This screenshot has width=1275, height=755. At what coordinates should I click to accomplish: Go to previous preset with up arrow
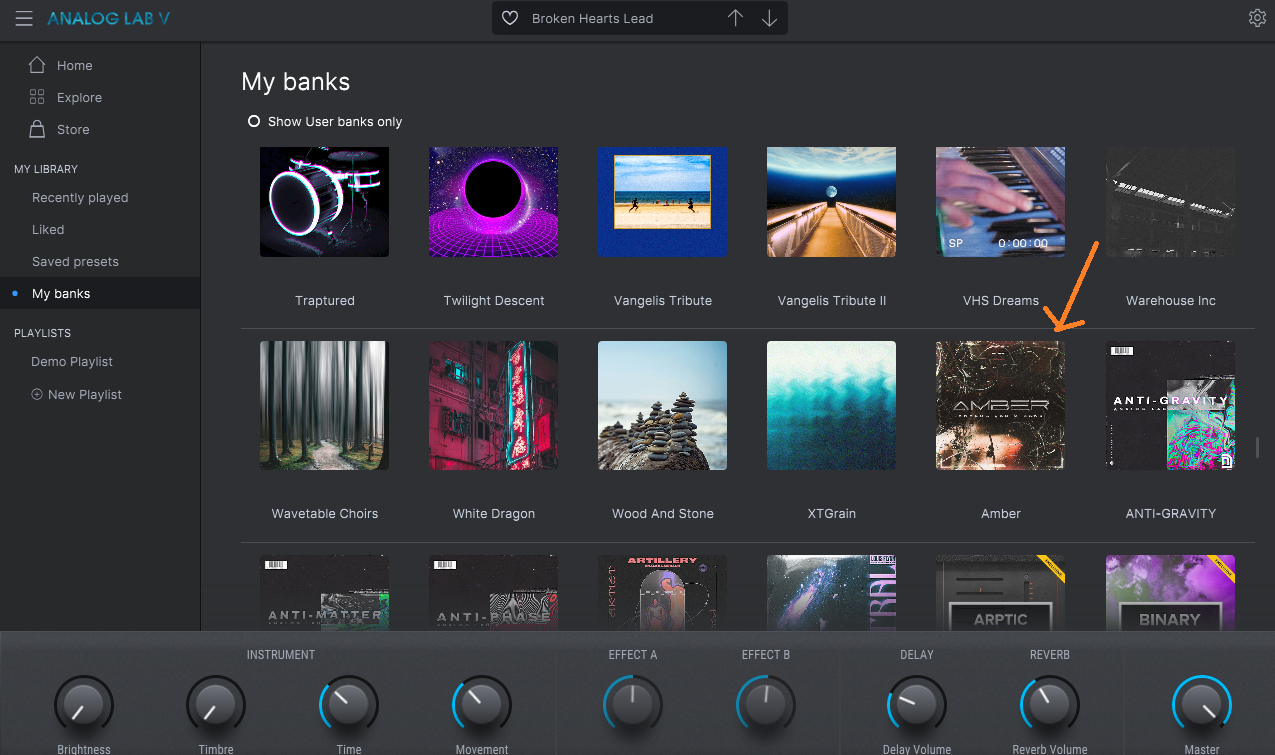tap(735, 18)
